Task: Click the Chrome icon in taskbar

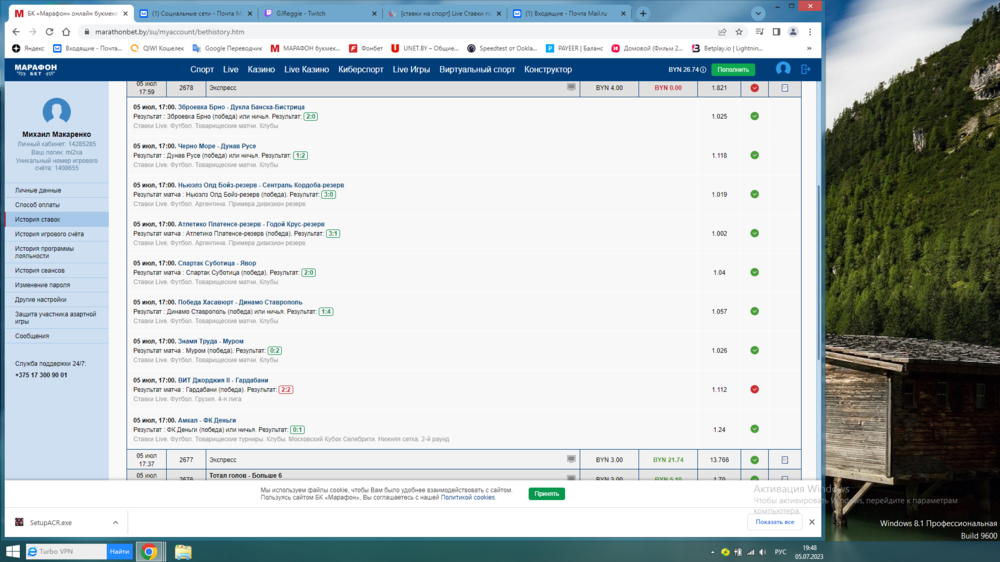Action: (149, 551)
